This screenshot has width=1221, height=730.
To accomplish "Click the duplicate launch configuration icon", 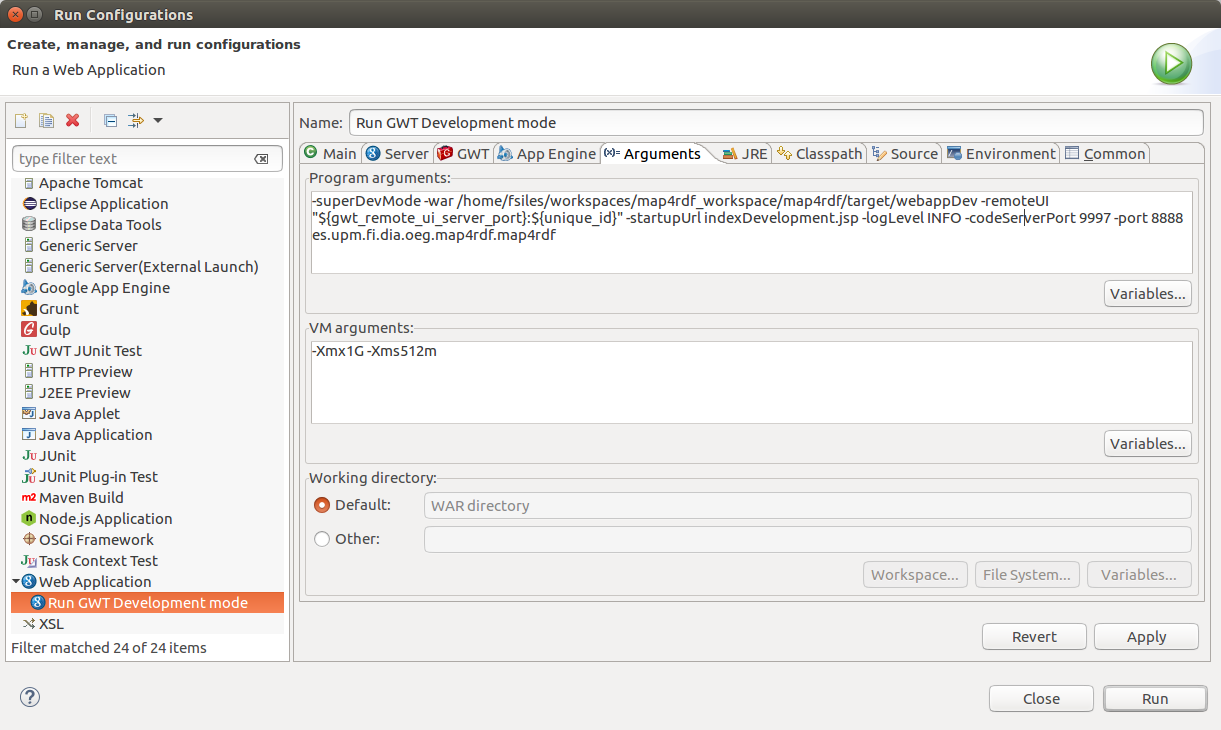I will pos(46,121).
